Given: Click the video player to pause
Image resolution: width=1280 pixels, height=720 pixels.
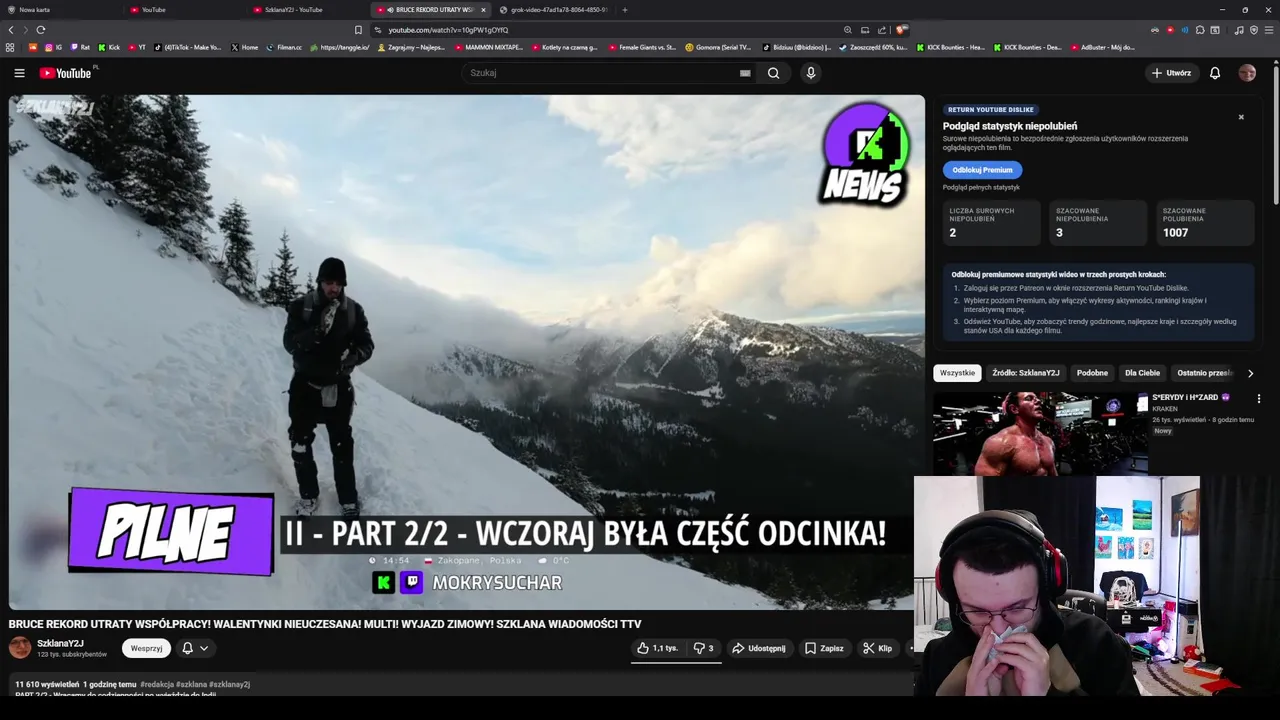Looking at the screenshot, I should 466,352.
